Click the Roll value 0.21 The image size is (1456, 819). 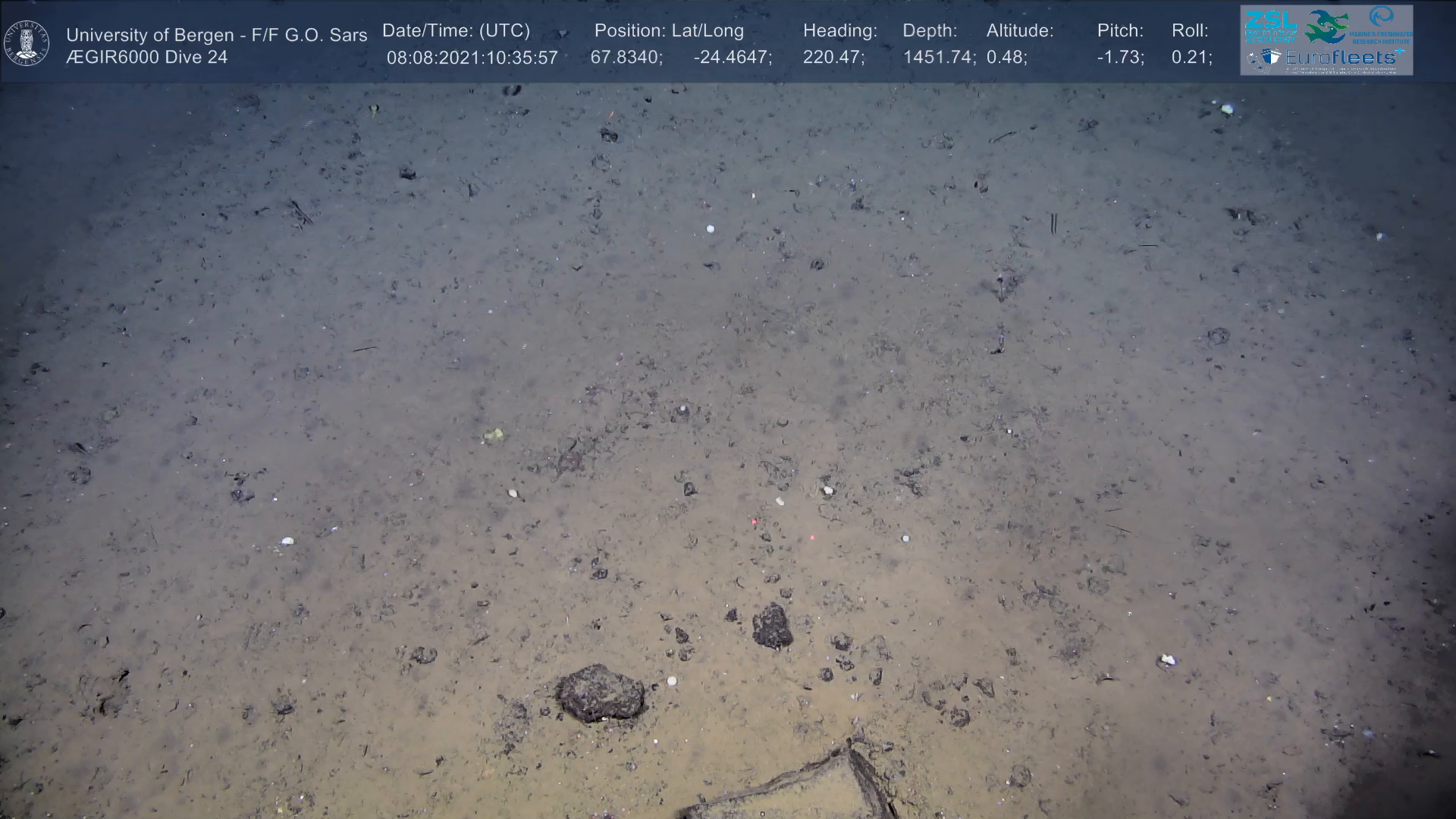tap(1191, 58)
